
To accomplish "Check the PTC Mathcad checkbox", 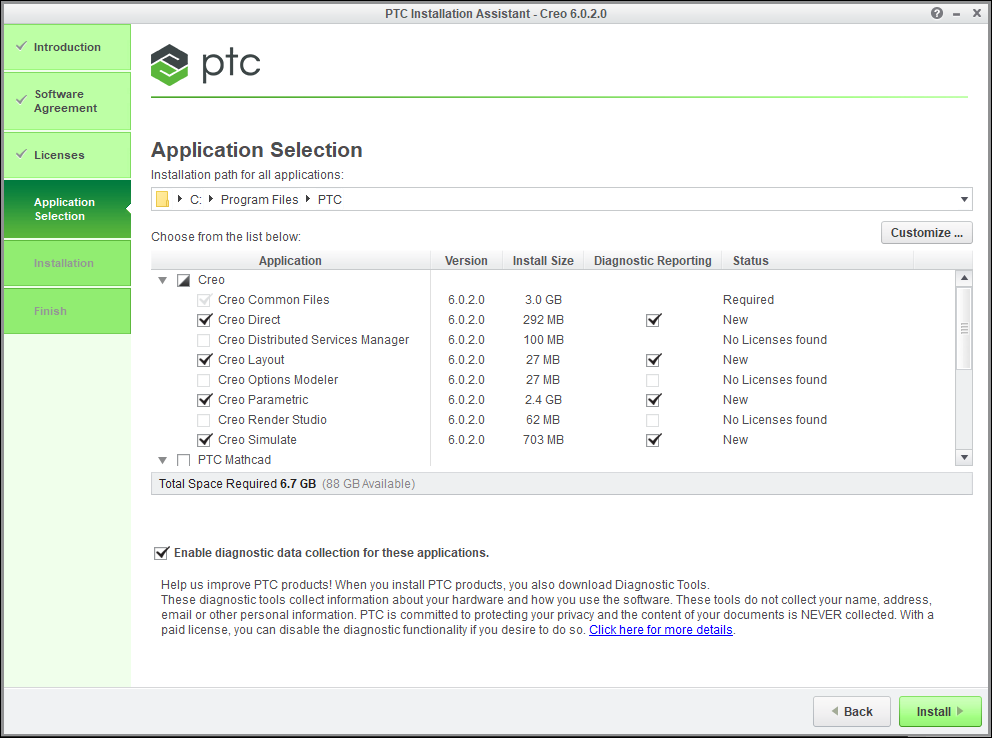I will point(183,460).
